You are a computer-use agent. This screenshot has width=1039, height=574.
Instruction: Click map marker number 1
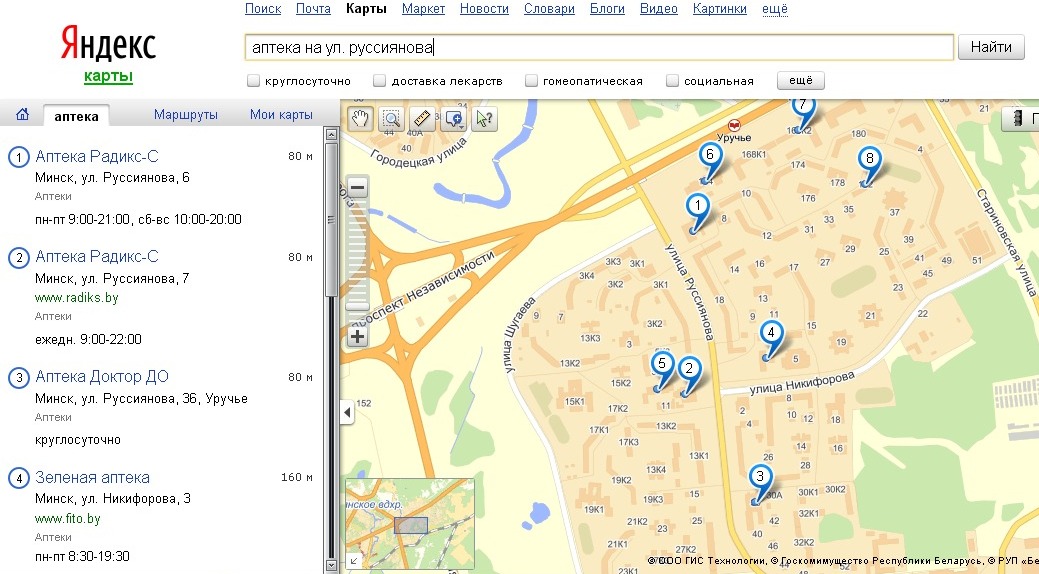(697, 205)
